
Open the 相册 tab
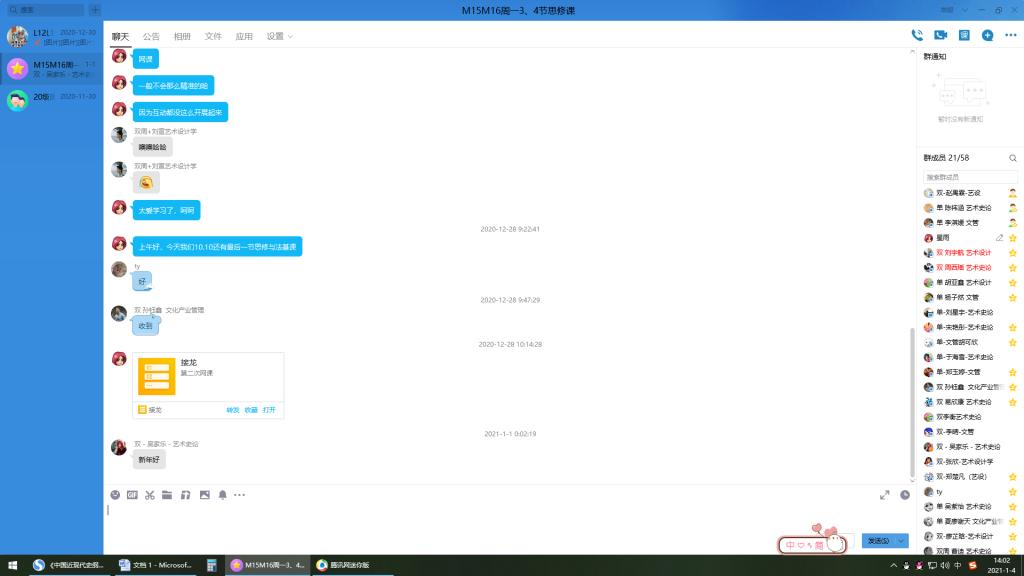[x=182, y=36]
